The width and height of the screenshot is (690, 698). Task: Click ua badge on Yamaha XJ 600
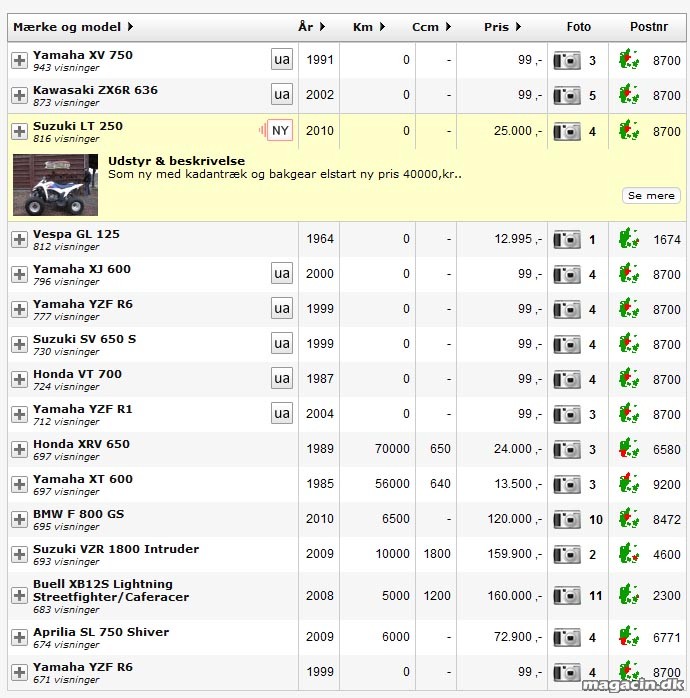pos(282,273)
